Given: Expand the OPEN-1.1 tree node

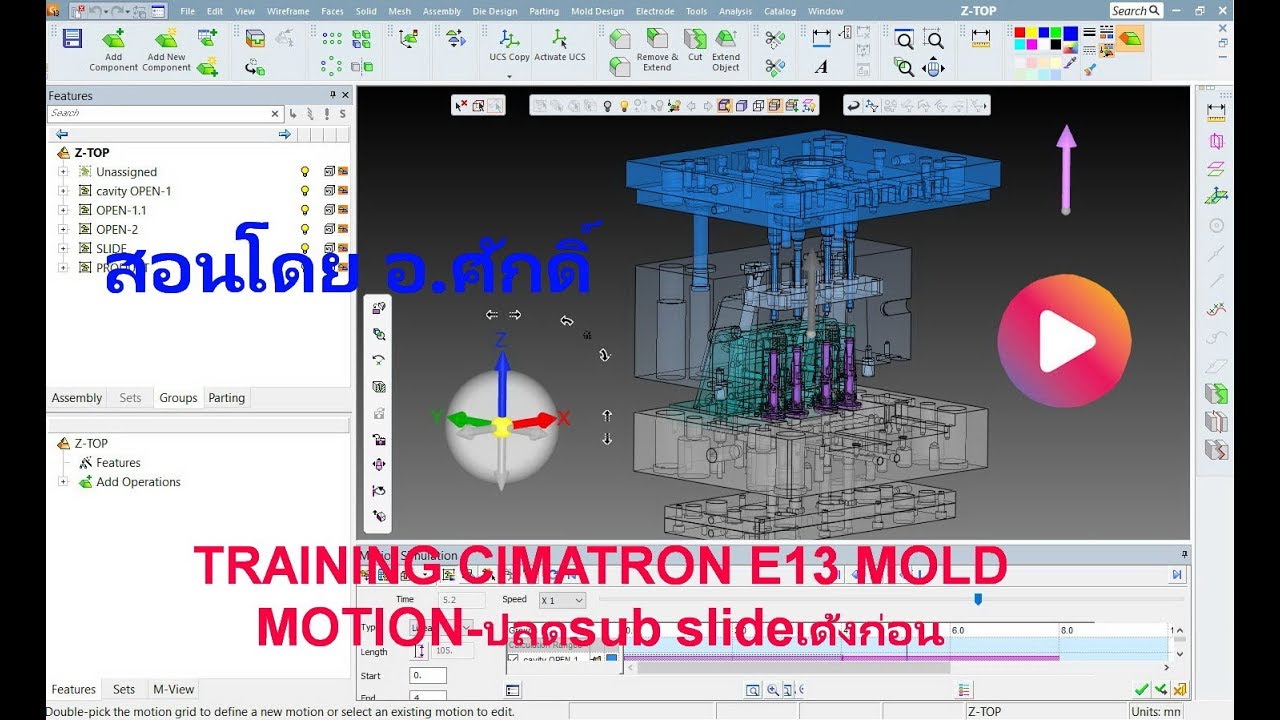Looking at the screenshot, I should 63,210.
